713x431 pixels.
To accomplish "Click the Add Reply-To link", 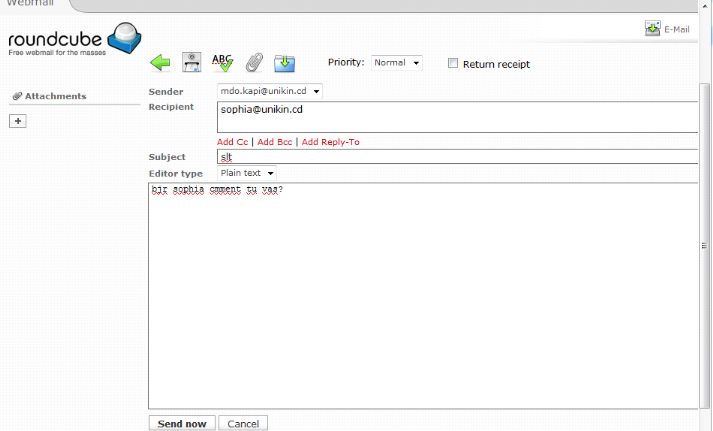I will 330,142.
